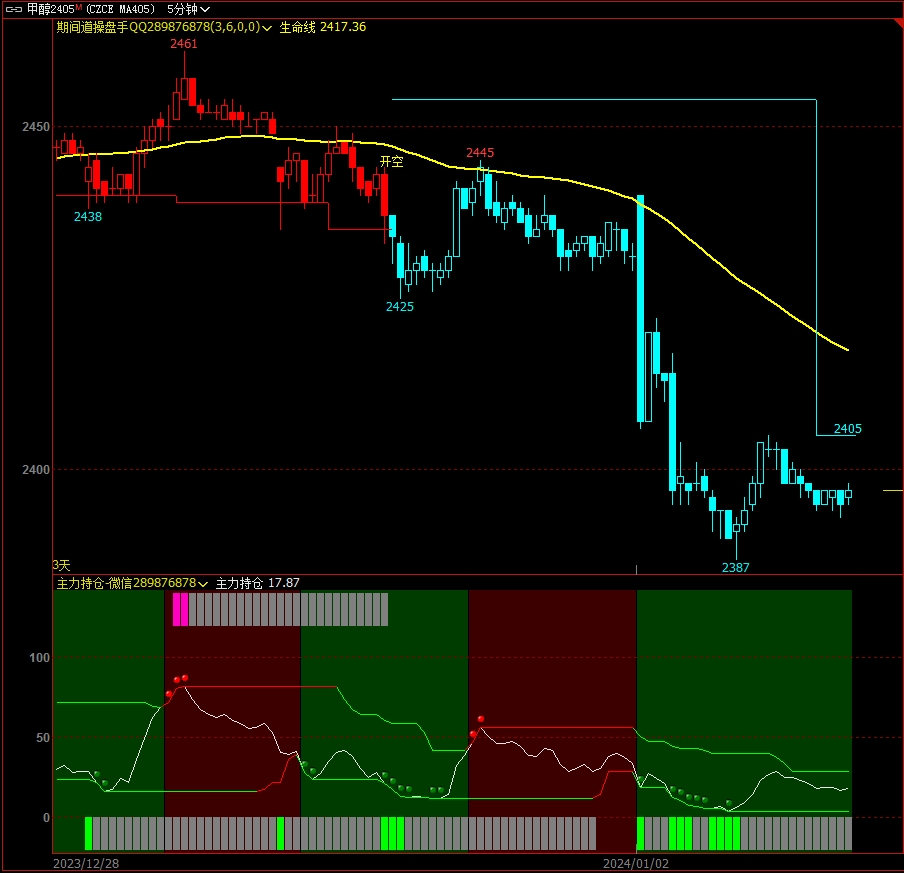
Task: Expand the 期间道操盘手 indicator parameters dropdown
Action: click(x=267, y=28)
